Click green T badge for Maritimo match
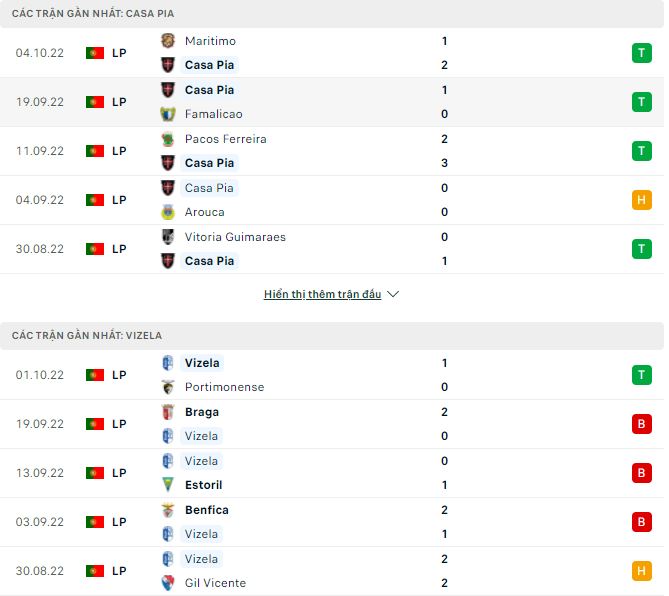The image size is (669, 596). click(641, 53)
